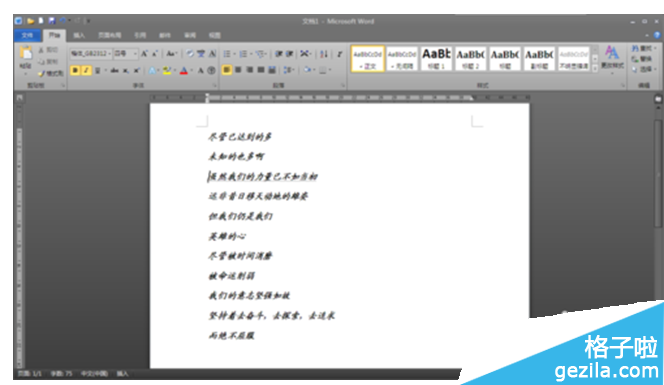Activate the Format Painter brush
The width and height of the screenshot is (664, 385).
pos(50,73)
